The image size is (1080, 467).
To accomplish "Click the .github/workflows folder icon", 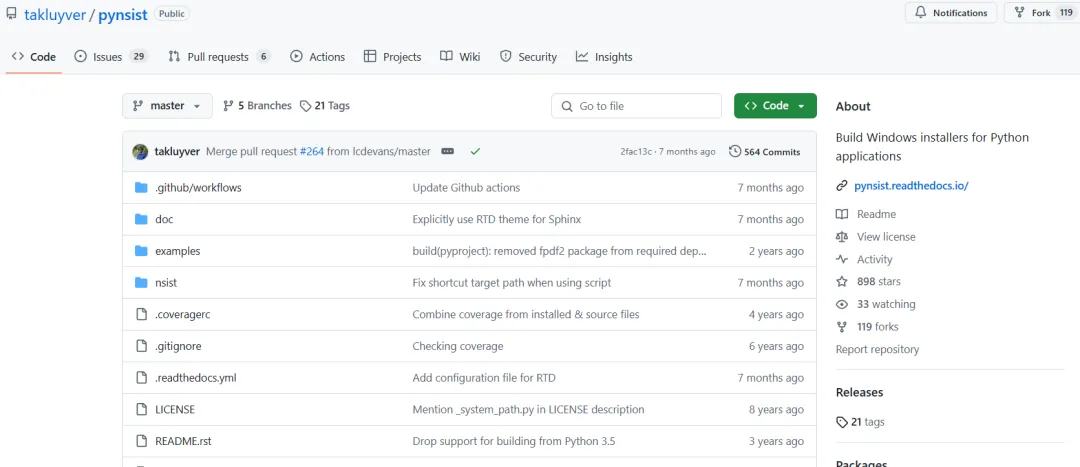I will click(x=141, y=187).
